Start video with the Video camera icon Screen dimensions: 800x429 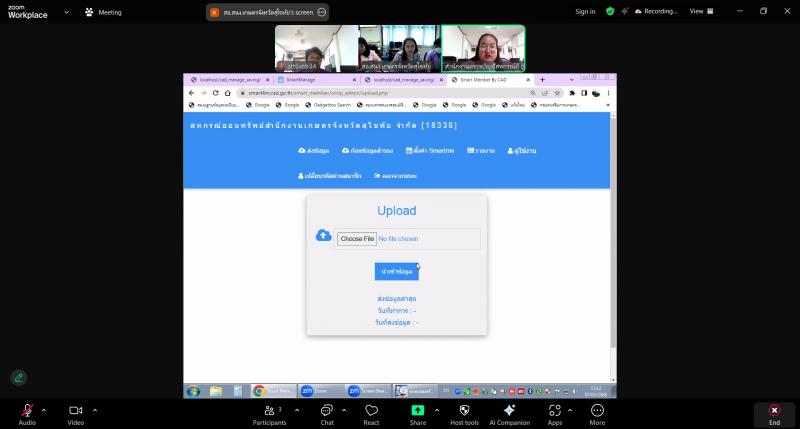pos(76,411)
